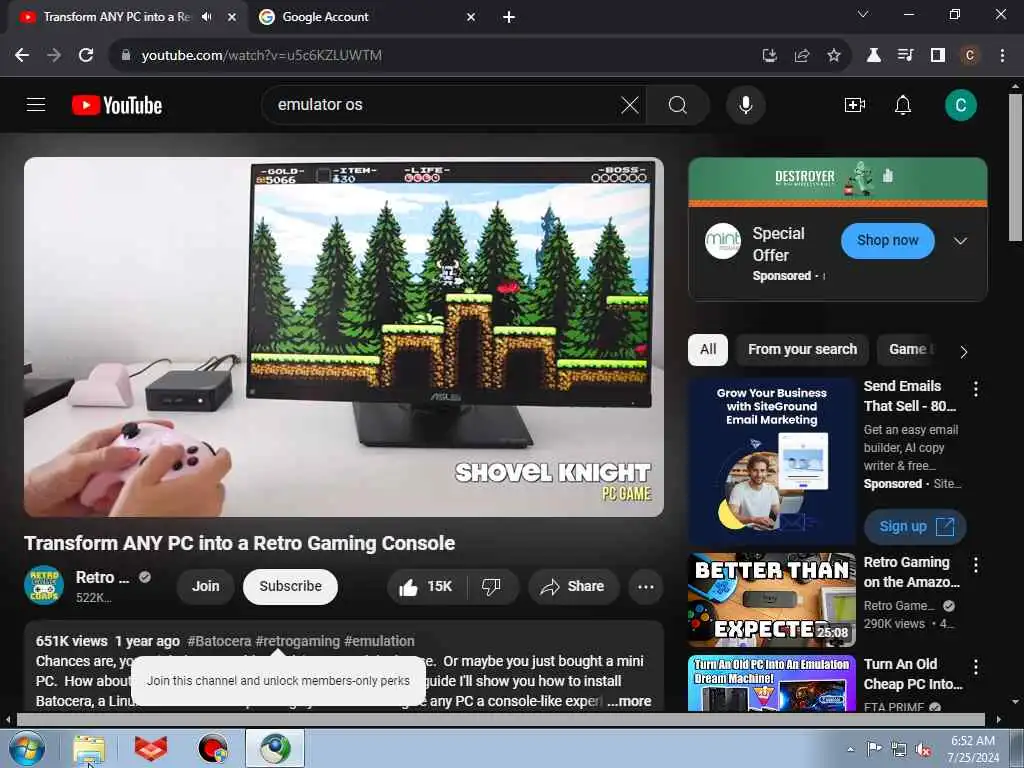Open options for Retro Gaming Amazon video

976,565
